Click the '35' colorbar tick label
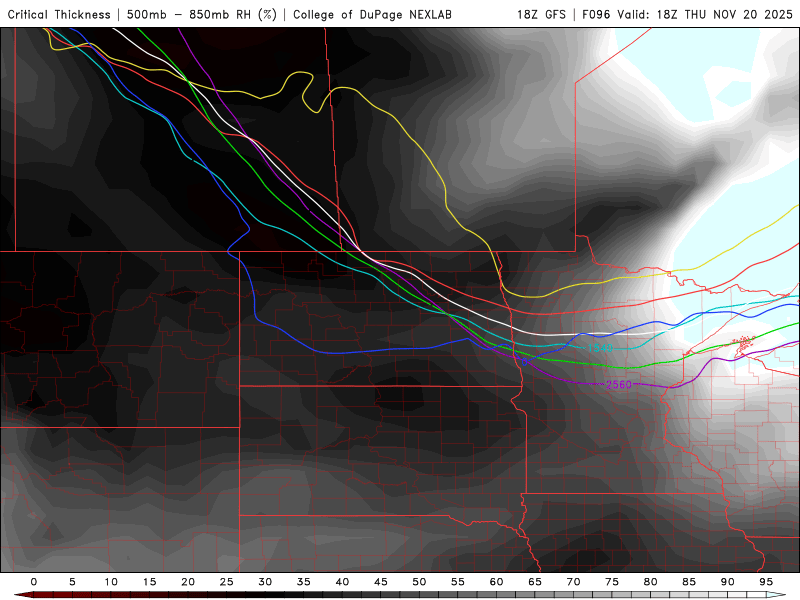This screenshot has height=600, width=800. [x=304, y=582]
